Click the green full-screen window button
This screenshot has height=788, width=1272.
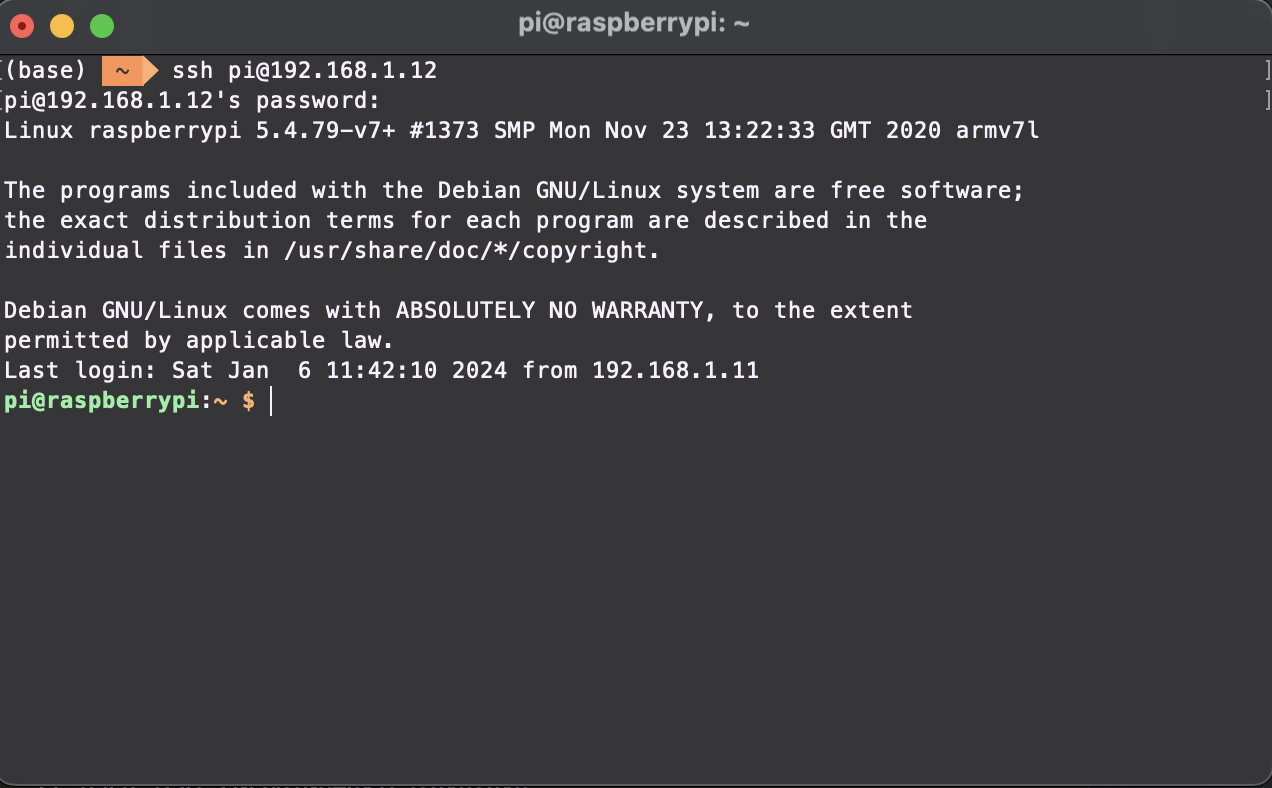tap(102, 26)
